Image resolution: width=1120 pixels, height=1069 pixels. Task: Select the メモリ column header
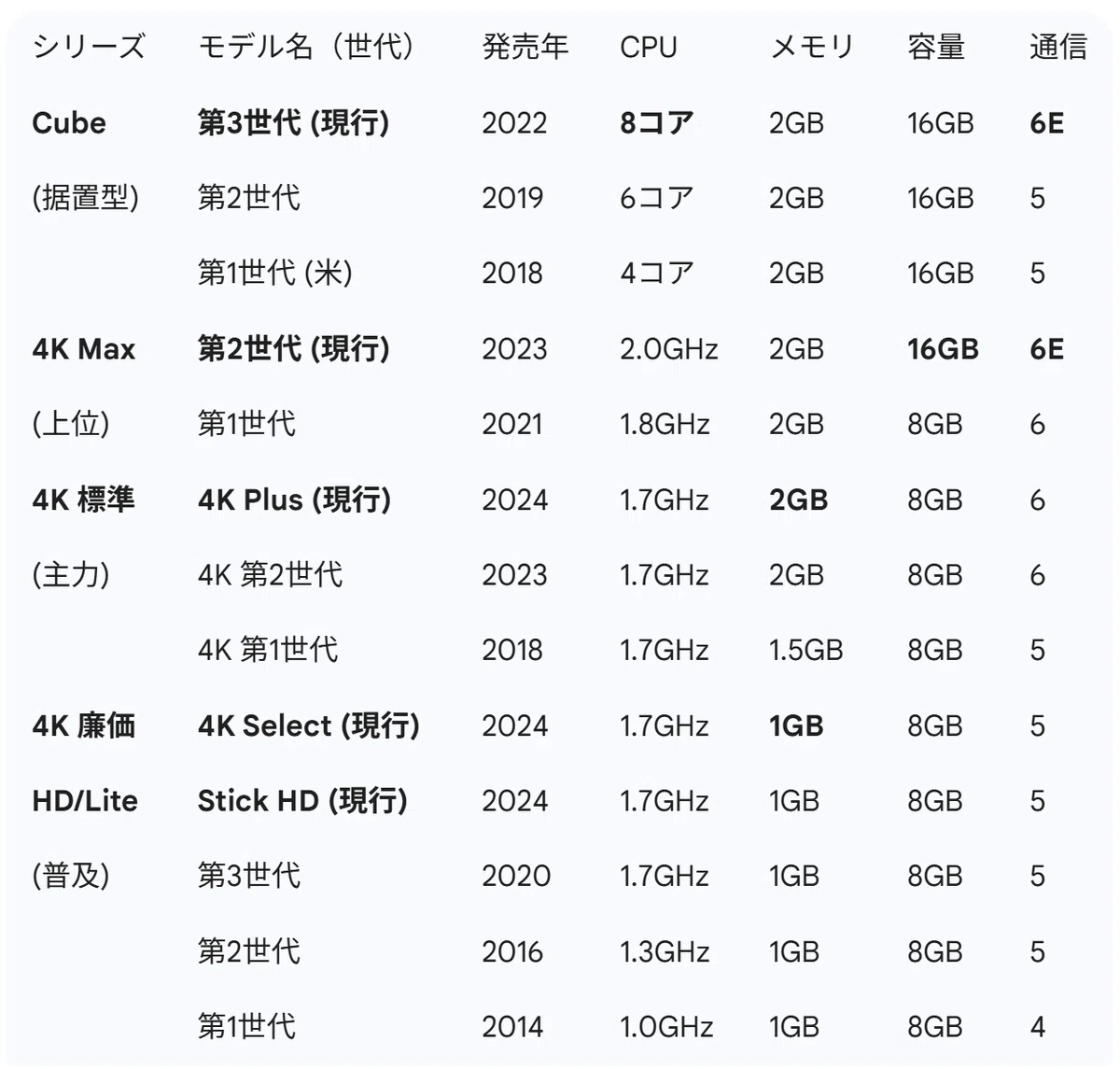point(811,47)
